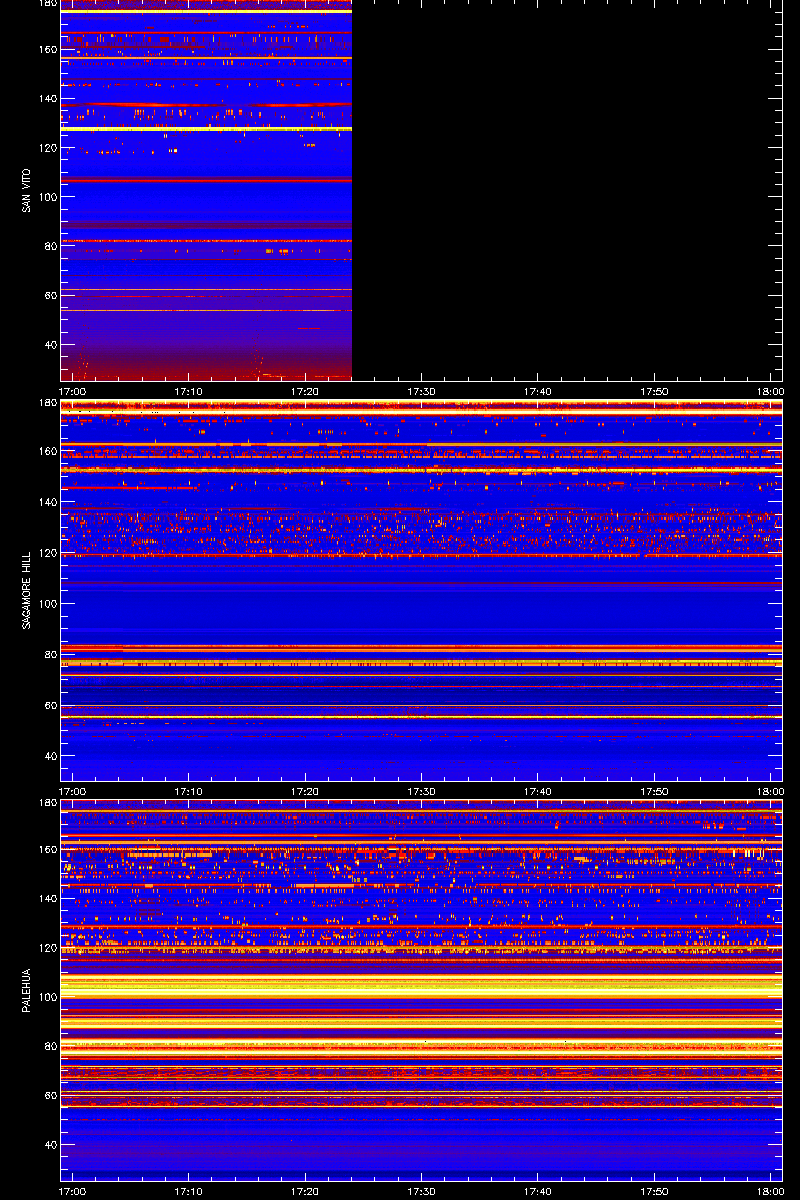This screenshot has width=800, height=1200.
Task: Select the 120 tick on San Vito axis
Action: [x=46, y=148]
